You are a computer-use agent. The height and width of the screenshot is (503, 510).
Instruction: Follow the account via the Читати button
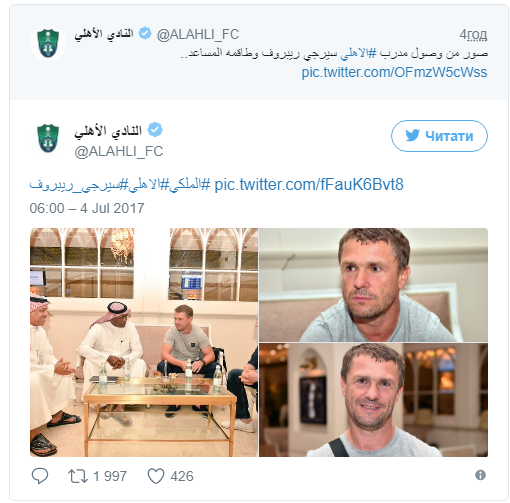pos(439,136)
